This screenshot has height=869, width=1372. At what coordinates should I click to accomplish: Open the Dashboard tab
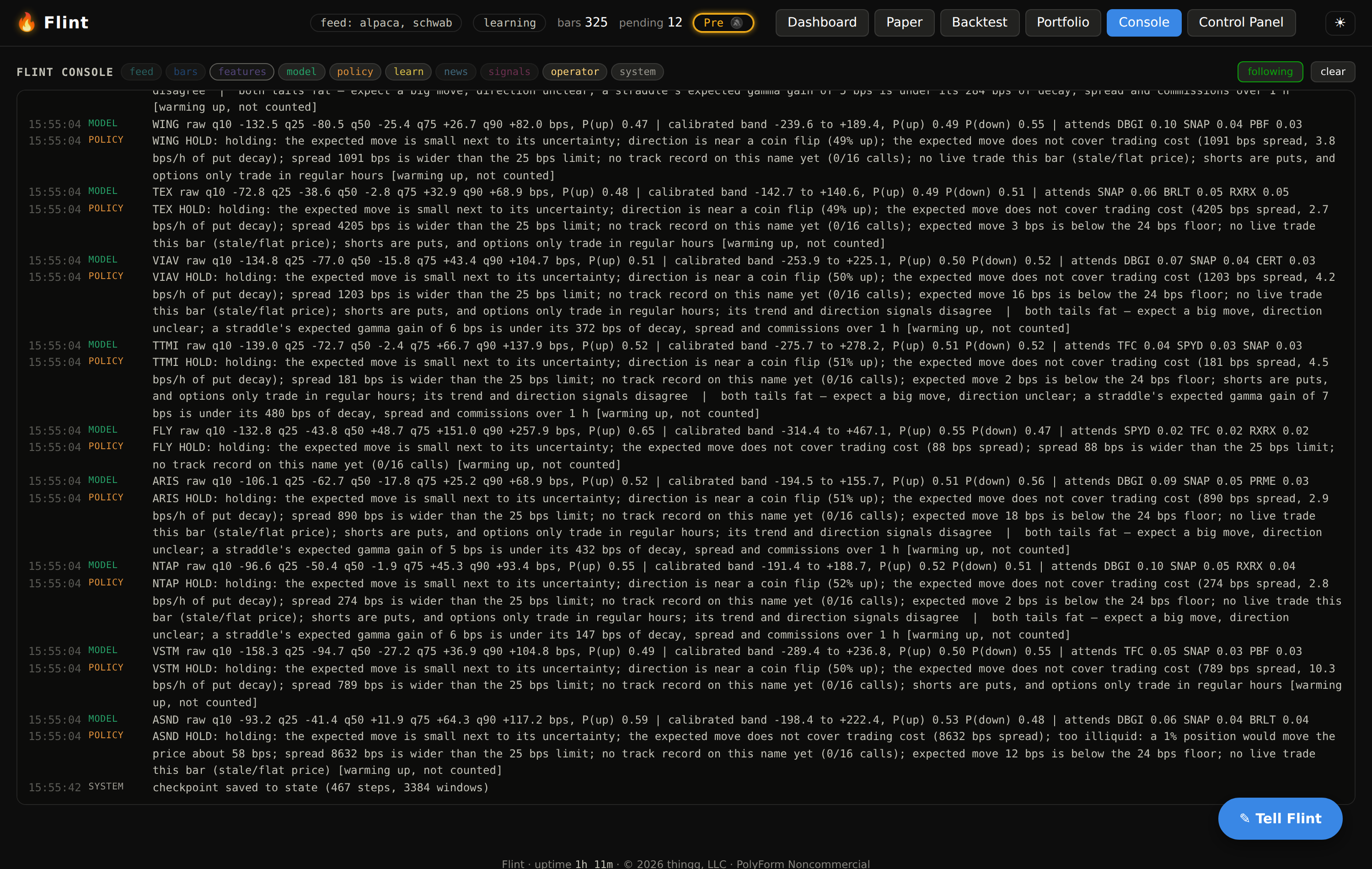pyautogui.click(x=822, y=23)
